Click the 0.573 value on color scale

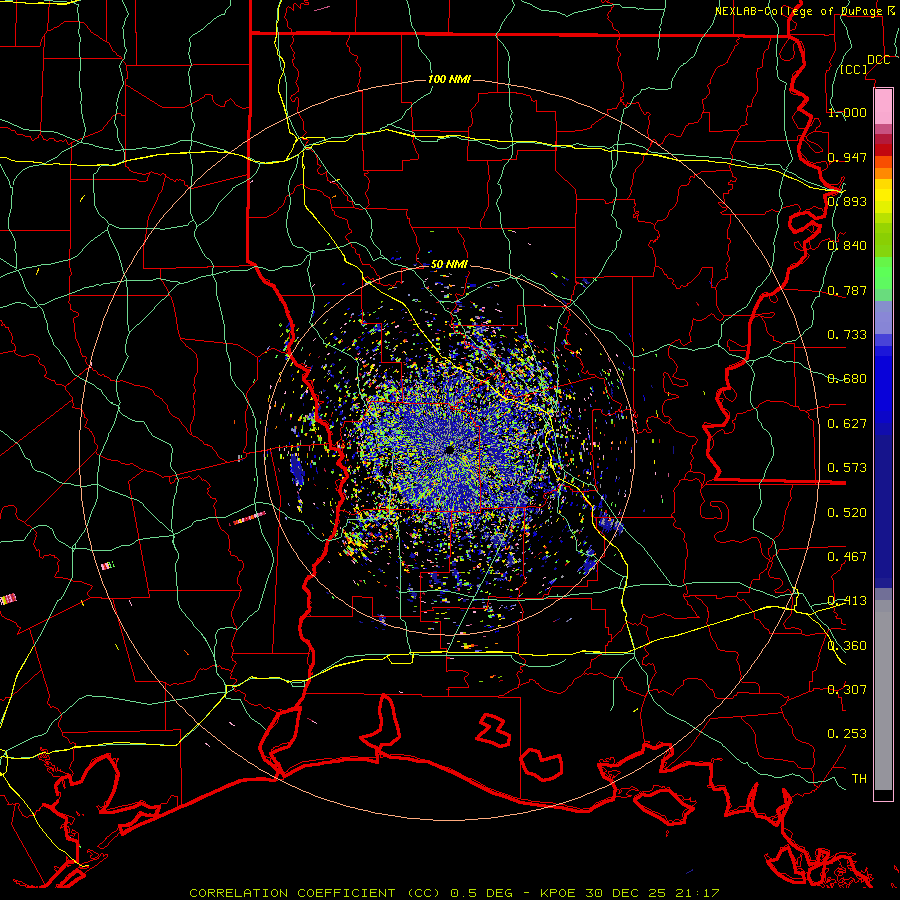847,468
